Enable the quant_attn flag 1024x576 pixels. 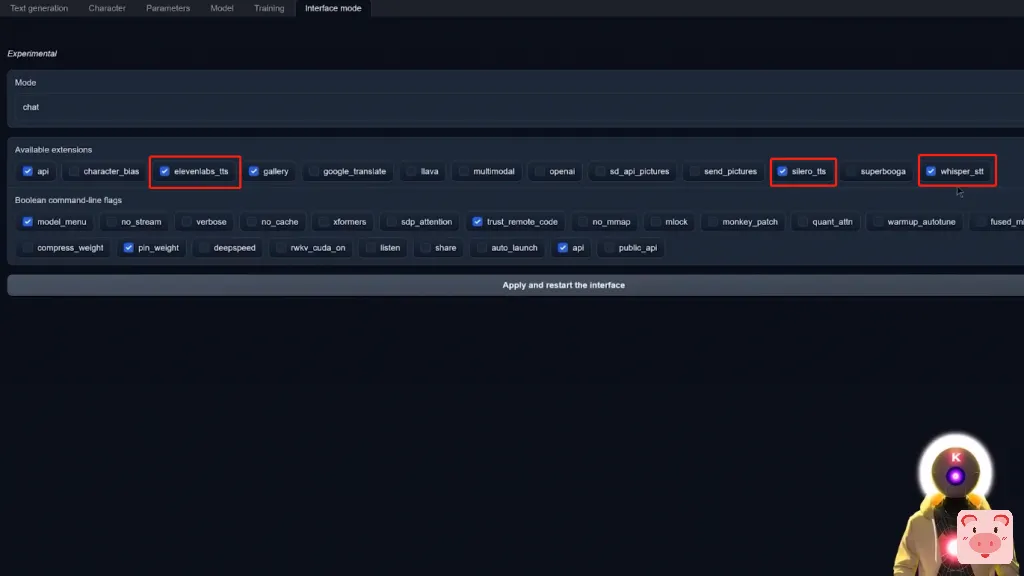[x=803, y=222]
